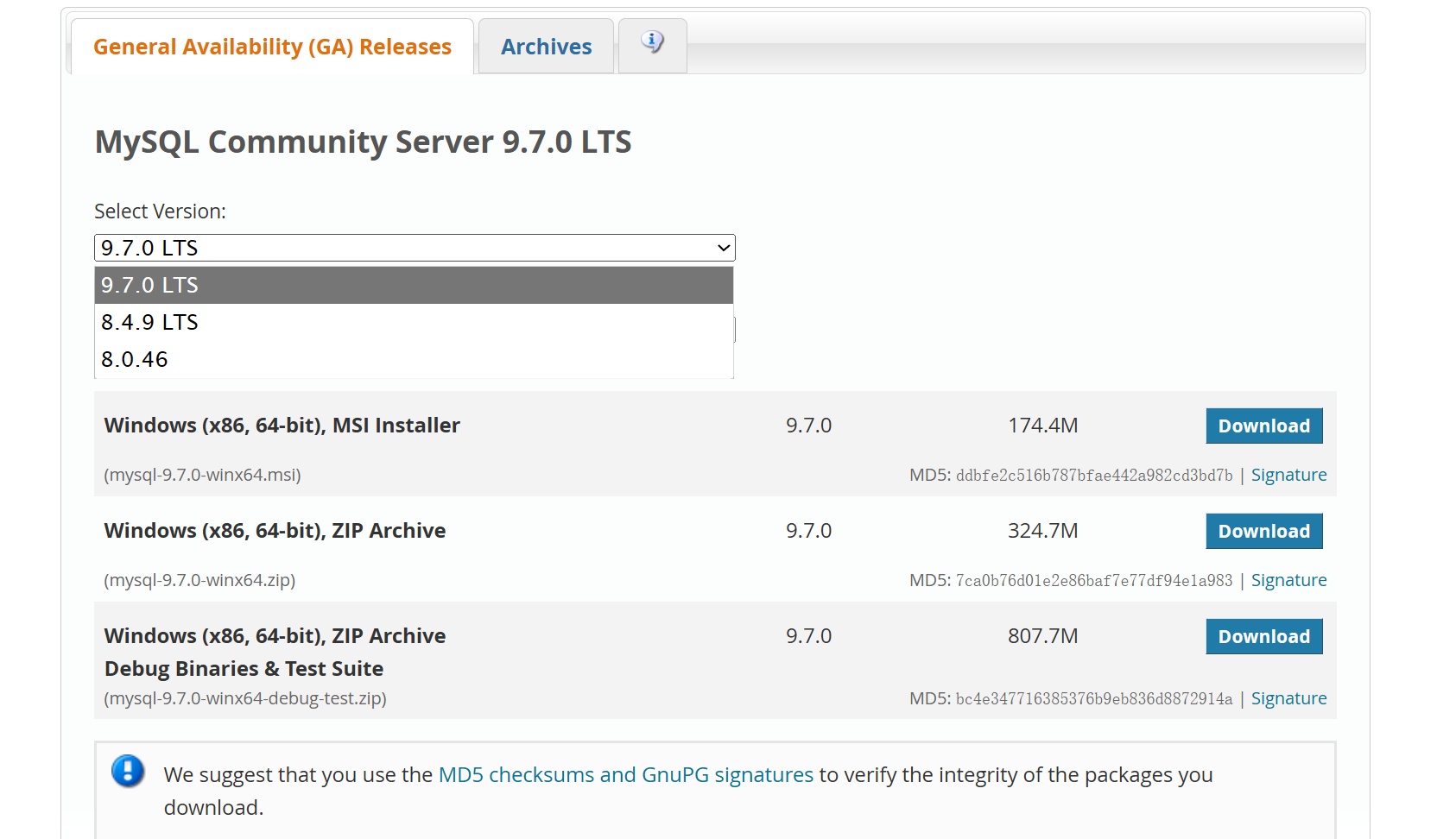Open Signature link for mysql-9.7.0-winx64.msi

pyautogui.click(x=1288, y=475)
